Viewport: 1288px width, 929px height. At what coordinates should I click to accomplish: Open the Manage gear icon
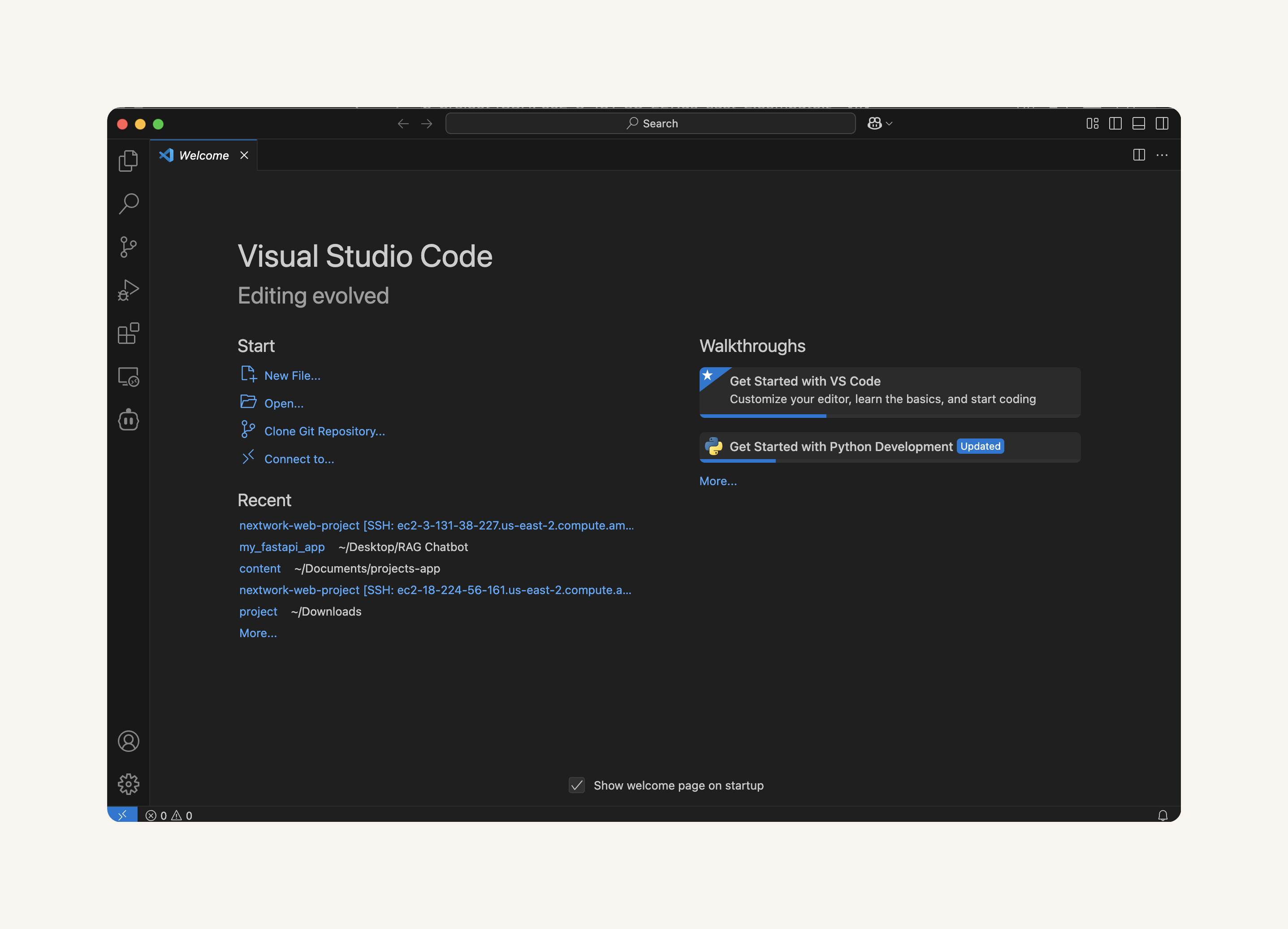128,784
